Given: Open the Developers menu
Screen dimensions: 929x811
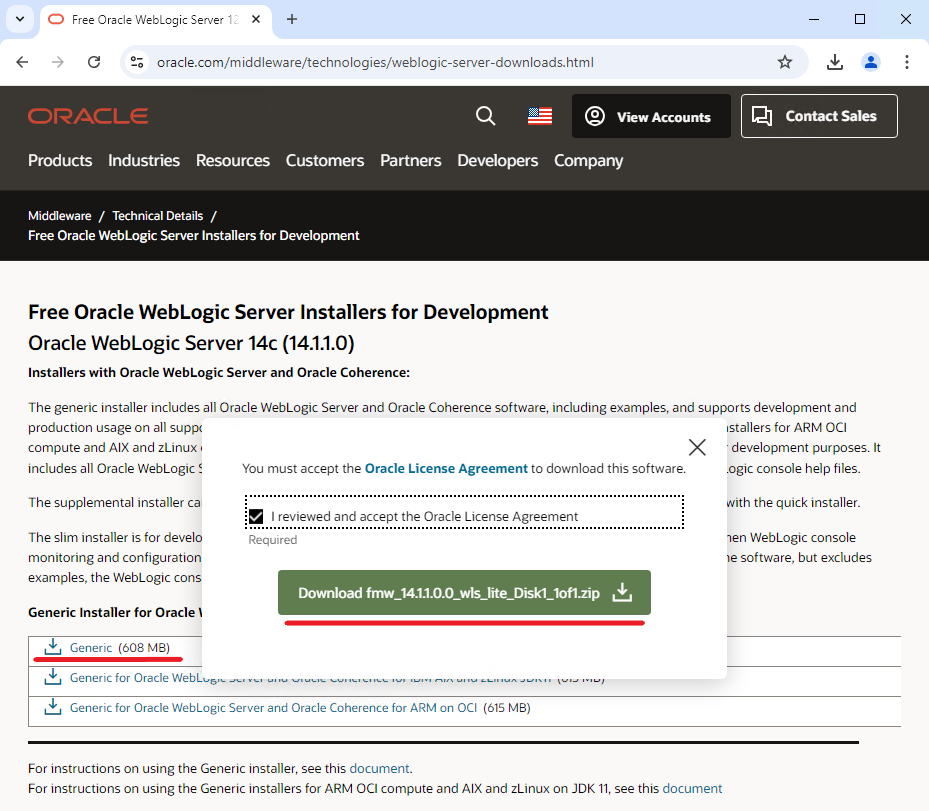Looking at the screenshot, I should 498,161.
